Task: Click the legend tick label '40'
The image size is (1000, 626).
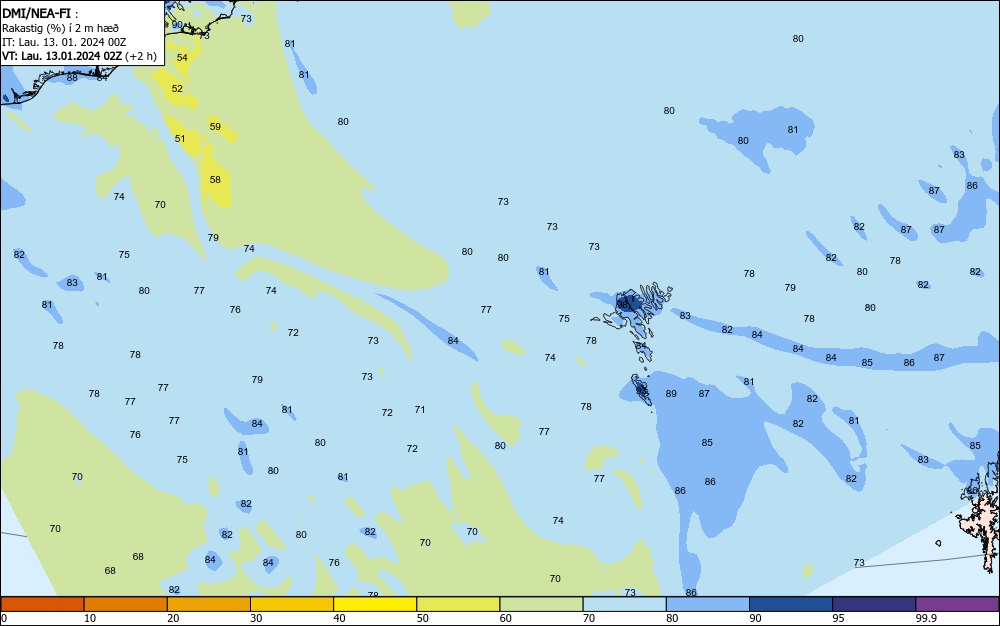Action: pyautogui.click(x=339, y=618)
